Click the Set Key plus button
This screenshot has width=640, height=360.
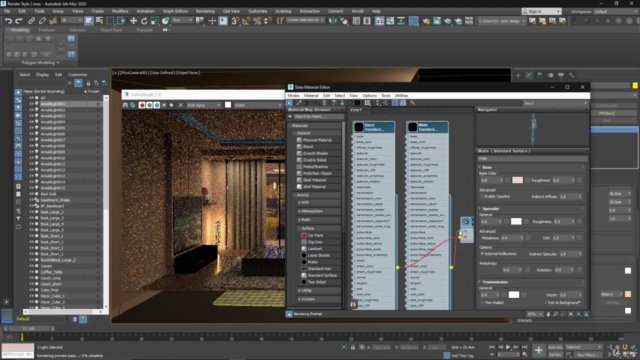click(539, 350)
